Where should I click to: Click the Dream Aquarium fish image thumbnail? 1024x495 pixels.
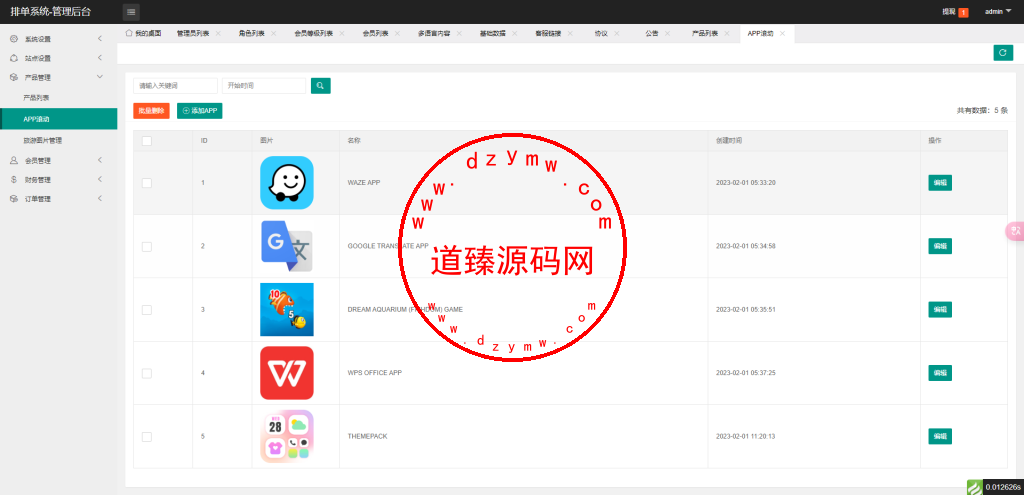point(287,310)
